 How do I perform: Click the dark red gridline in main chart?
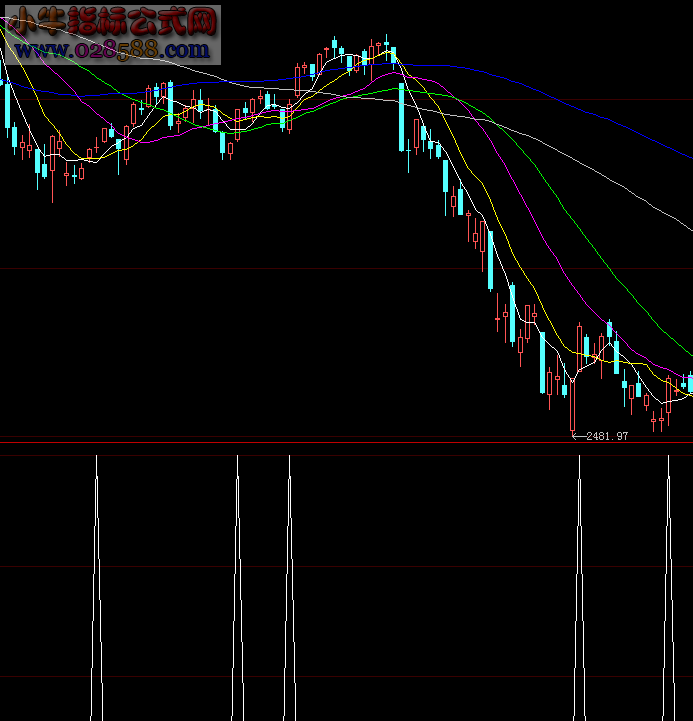[x=300, y=268]
